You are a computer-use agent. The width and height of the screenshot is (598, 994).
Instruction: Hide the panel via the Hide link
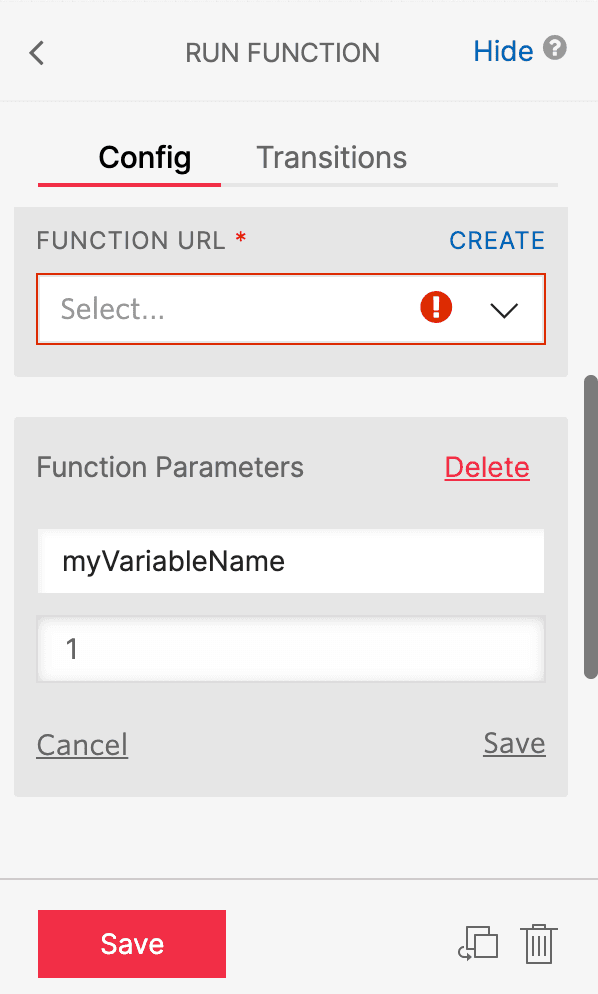[503, 51]
